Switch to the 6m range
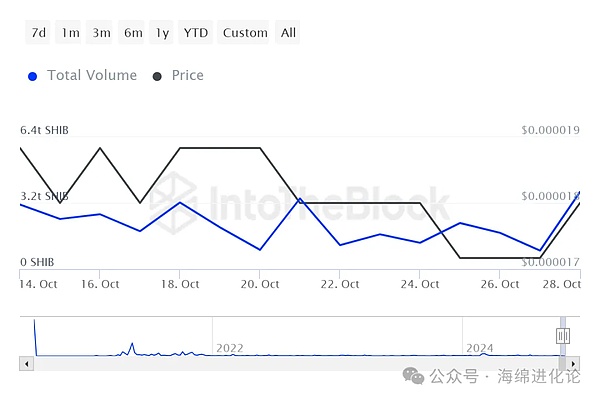600x400 pixels. tap(132, 33)
